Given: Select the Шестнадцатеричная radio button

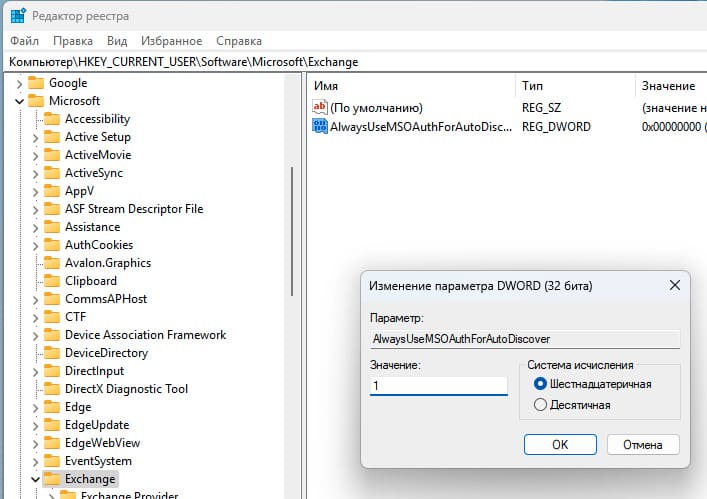Looking at the screenshot, I should (x=541, y=384).
